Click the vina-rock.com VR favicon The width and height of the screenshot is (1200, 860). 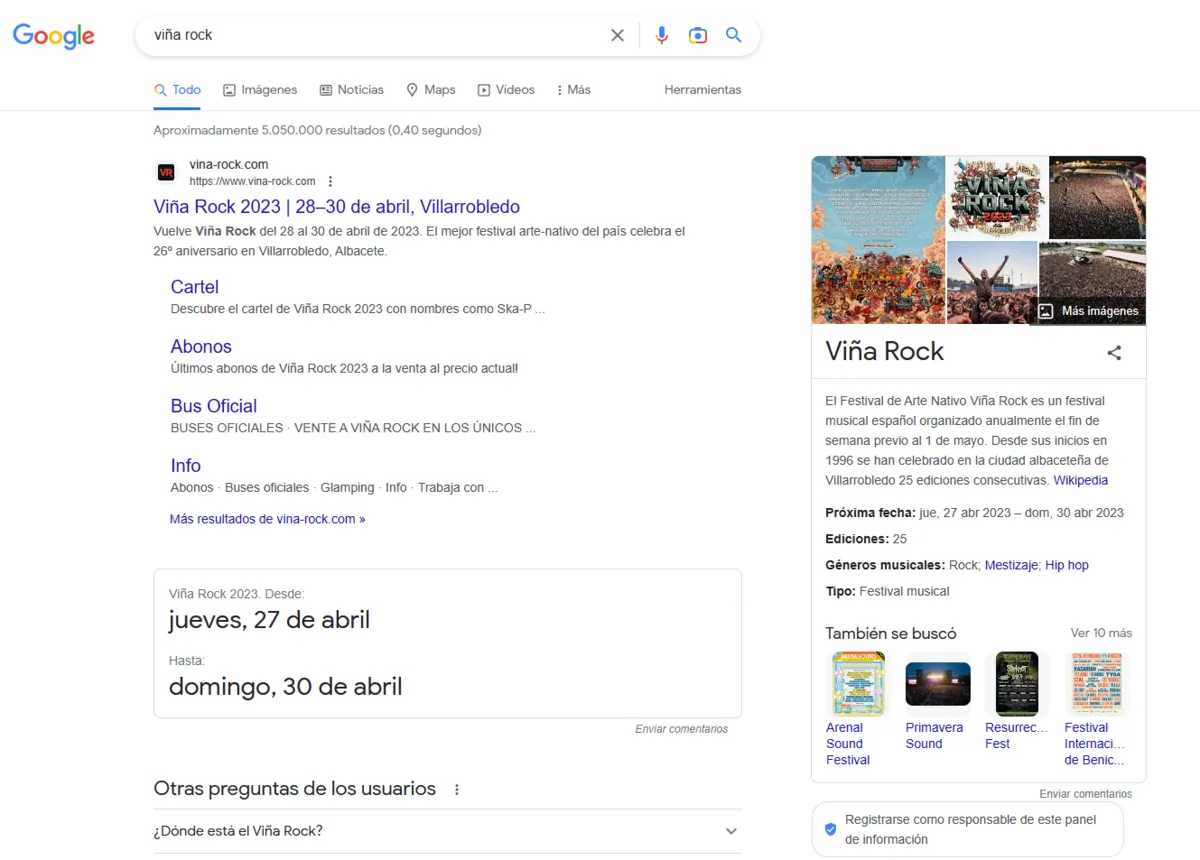coord(167,173)
